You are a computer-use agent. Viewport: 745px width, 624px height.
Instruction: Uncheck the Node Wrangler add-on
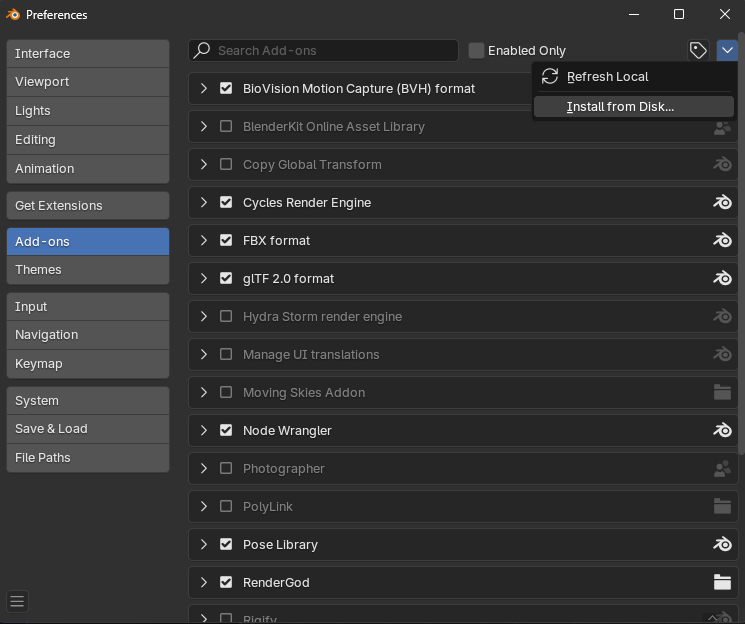click(x=226, y=431)
